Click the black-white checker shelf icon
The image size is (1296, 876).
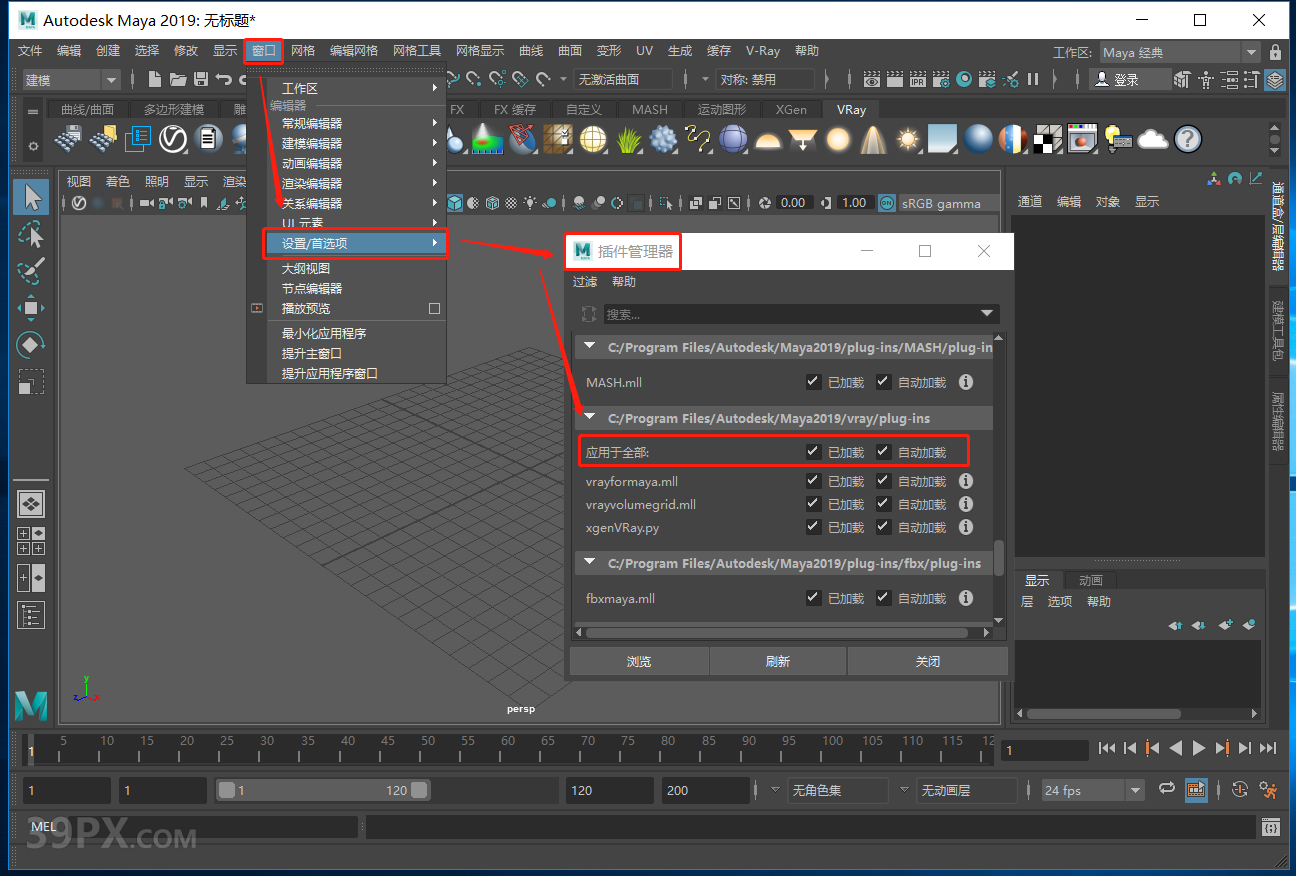coord(1047,139)
